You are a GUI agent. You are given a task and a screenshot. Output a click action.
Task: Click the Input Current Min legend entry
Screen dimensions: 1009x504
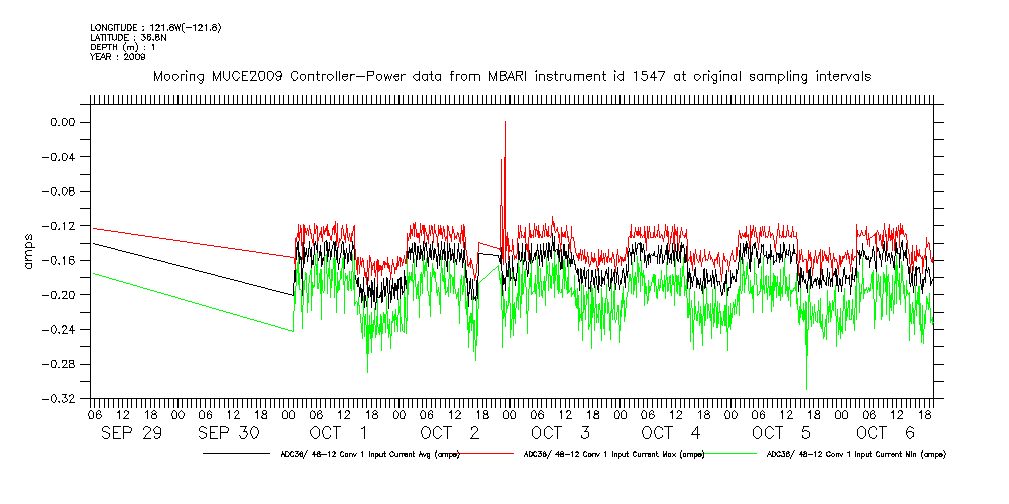coord(855,454)
